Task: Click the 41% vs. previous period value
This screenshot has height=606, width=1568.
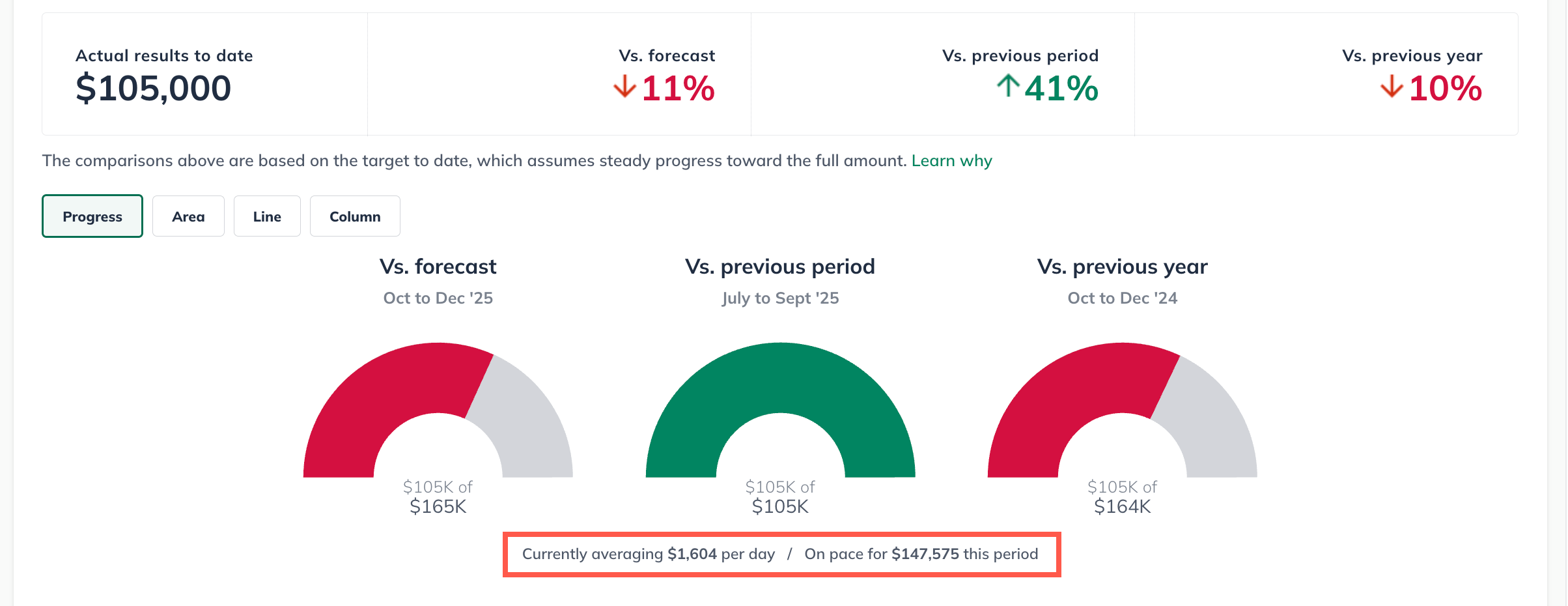Action: click(1061, 89)
